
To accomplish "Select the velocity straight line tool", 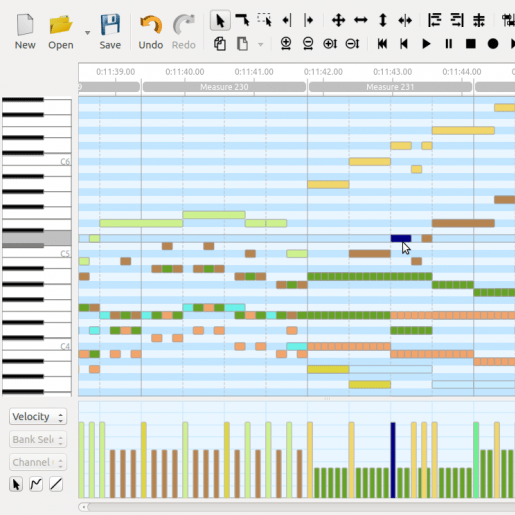I will pos(56,484).
